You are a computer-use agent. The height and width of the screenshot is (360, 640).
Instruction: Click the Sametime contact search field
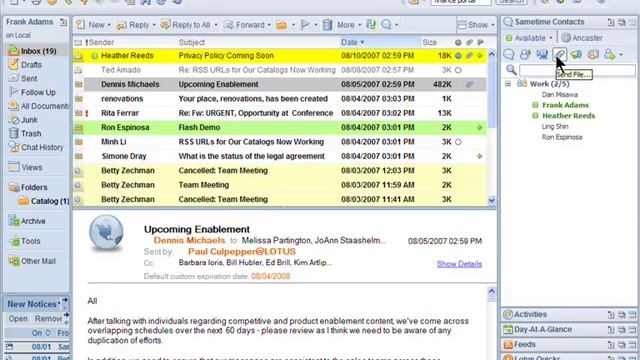(x=577, y=70)
